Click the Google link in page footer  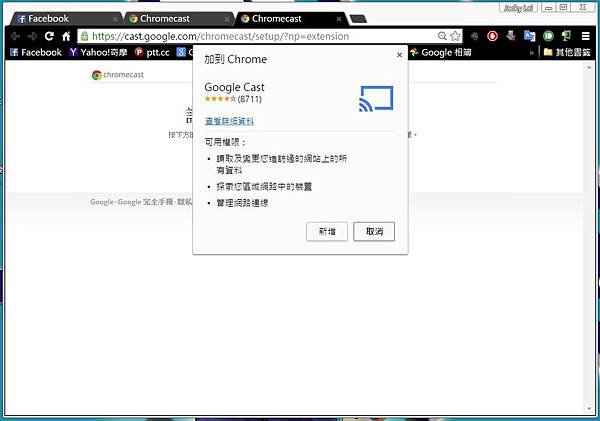(102, 202)
